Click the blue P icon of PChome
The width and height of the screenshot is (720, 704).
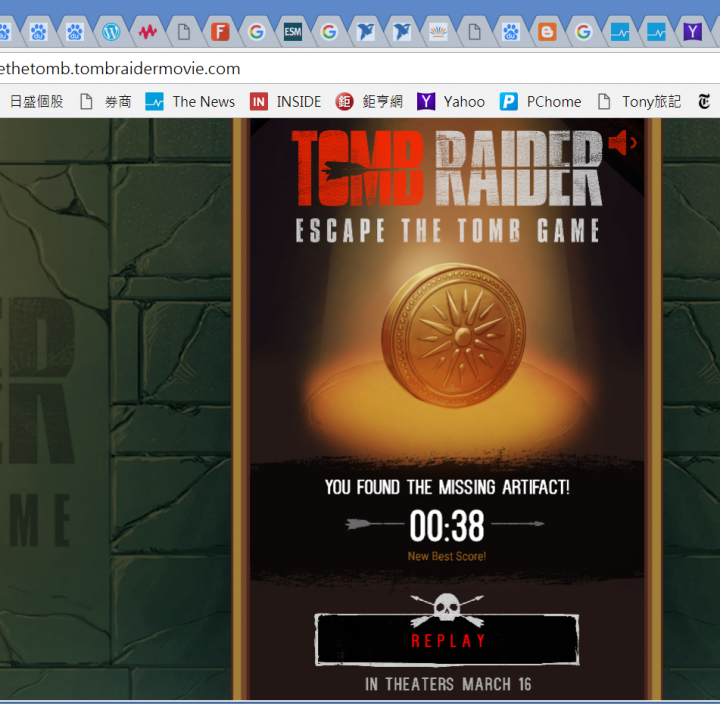(509, 101)
